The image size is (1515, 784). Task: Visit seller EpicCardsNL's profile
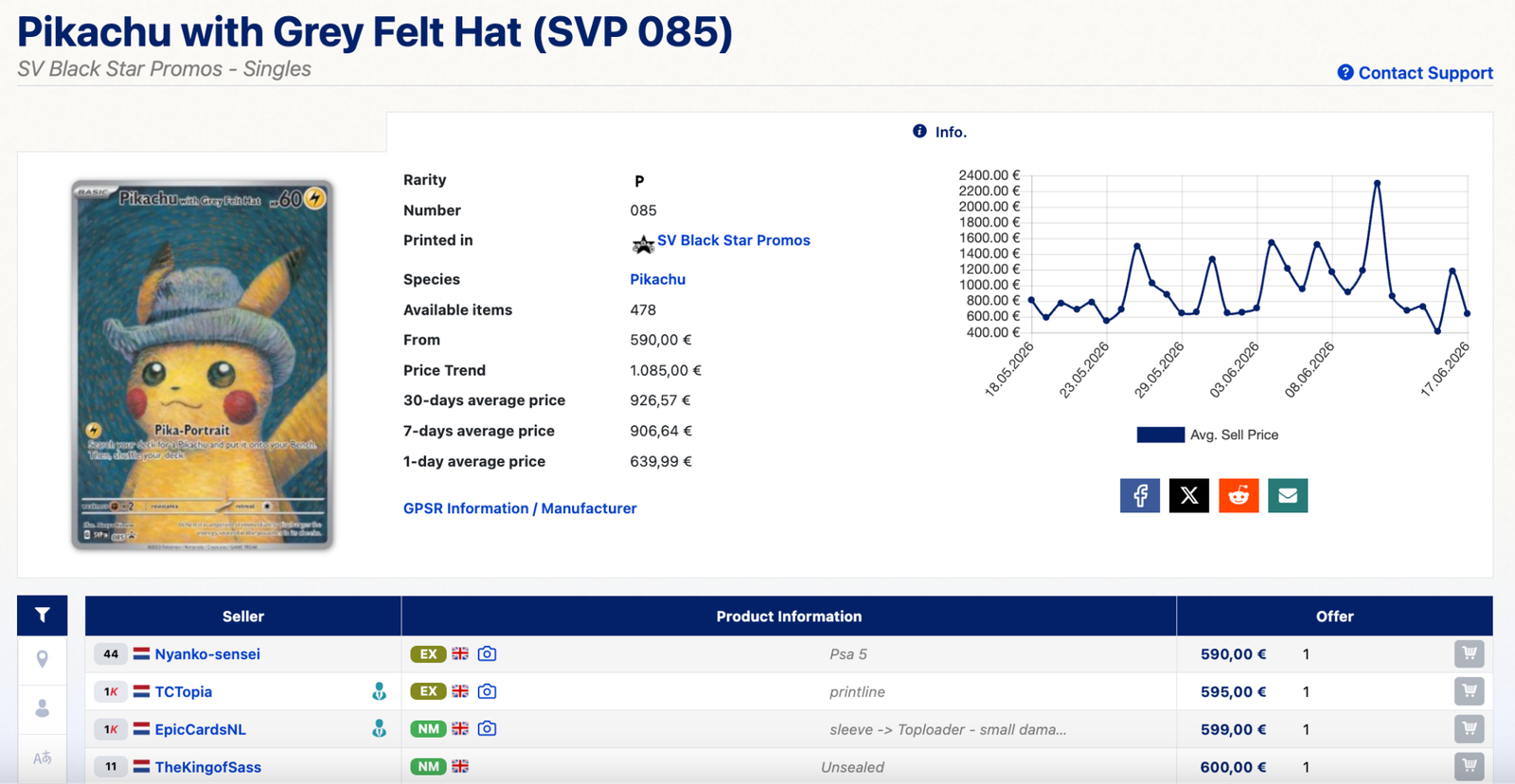coord(201,730)
